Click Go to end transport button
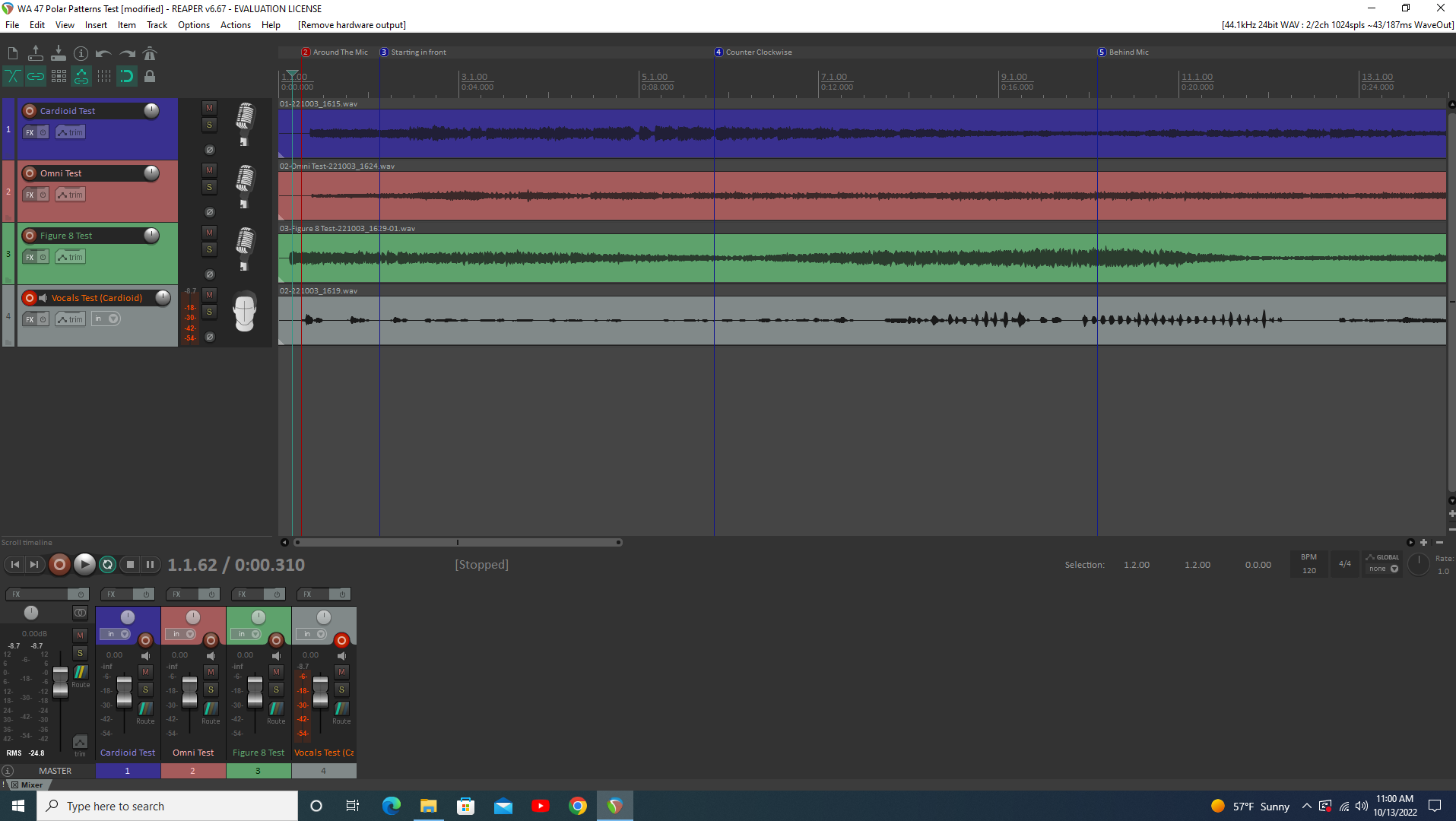 pyautogui.click(x=34, y=564)
